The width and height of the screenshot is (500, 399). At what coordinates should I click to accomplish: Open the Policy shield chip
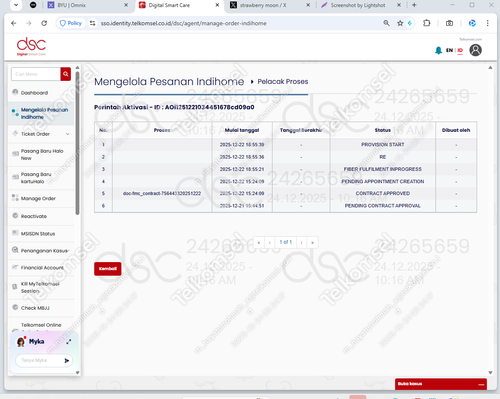71,23
